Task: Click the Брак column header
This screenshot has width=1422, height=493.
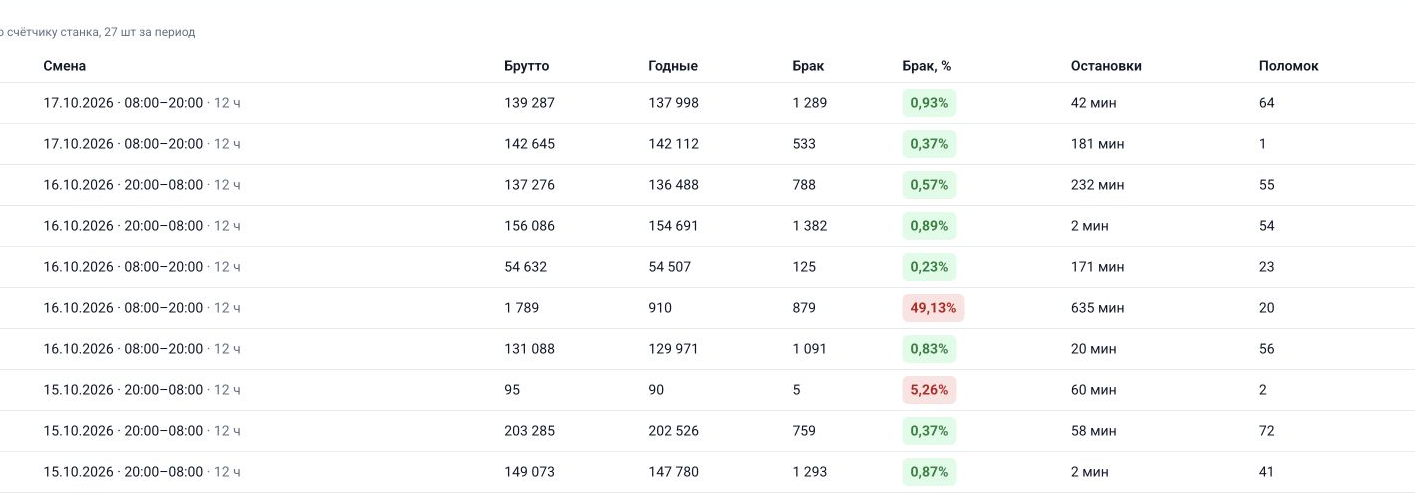Action: point(808,66)
